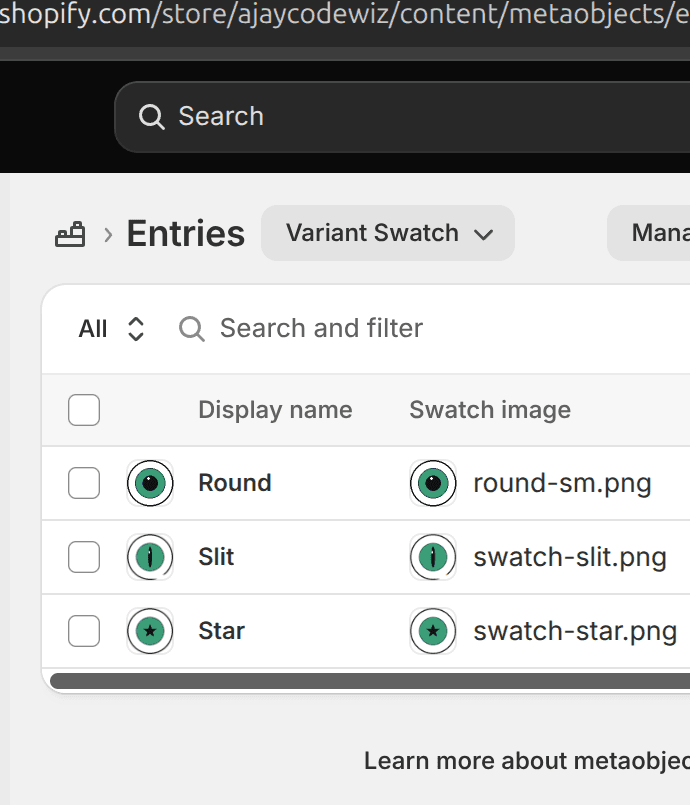Click the Learn more about metaobjects link
Image resolution: width=690 pixels, height=805 pixels.
[x=527, y=761]
